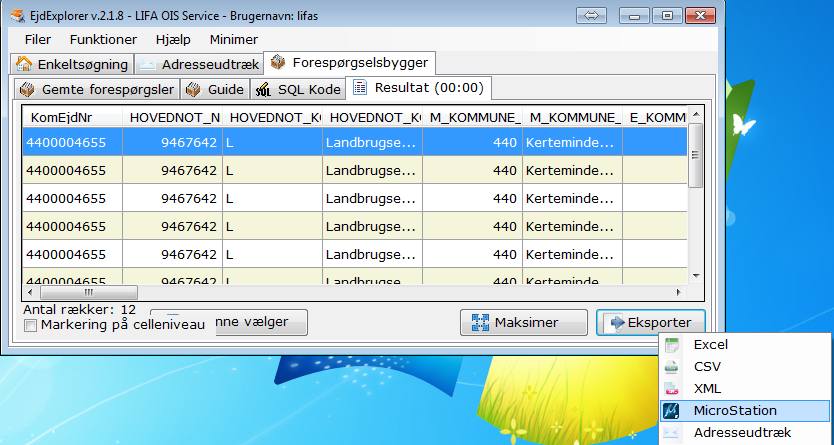834x445 pixels.
Task: Click the box icon on Guide tab
Action: coord(193,89)
